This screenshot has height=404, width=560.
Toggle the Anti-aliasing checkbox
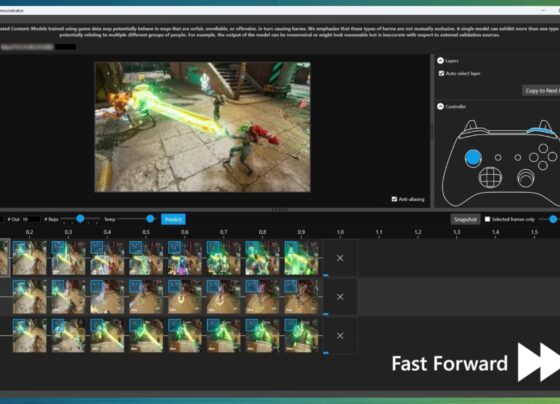coord(394,199)
